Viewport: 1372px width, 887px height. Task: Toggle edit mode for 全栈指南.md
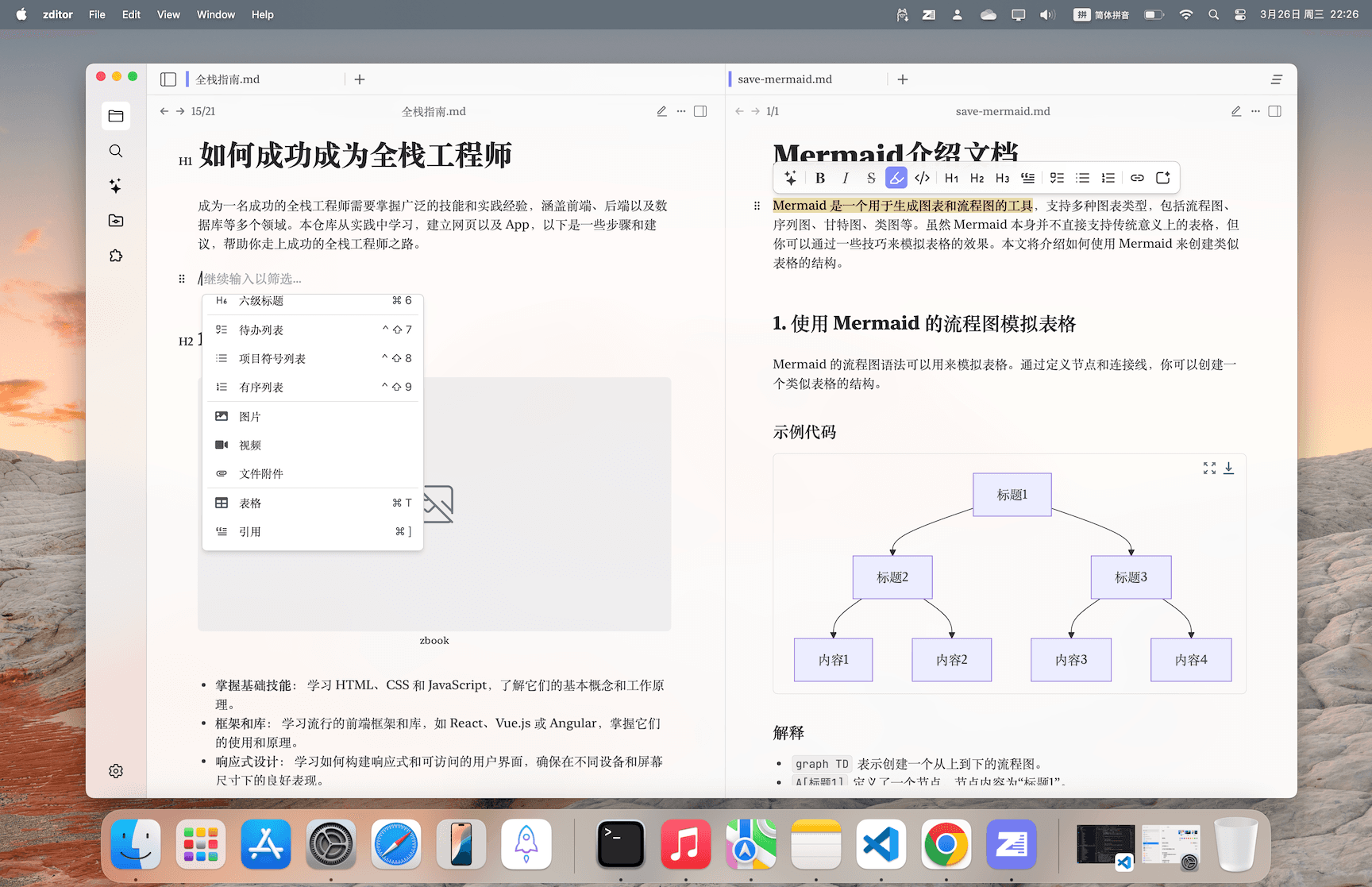point(661,111)
